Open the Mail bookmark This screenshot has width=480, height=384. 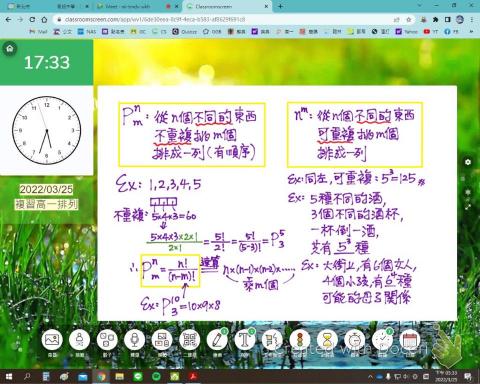[38, 31]
